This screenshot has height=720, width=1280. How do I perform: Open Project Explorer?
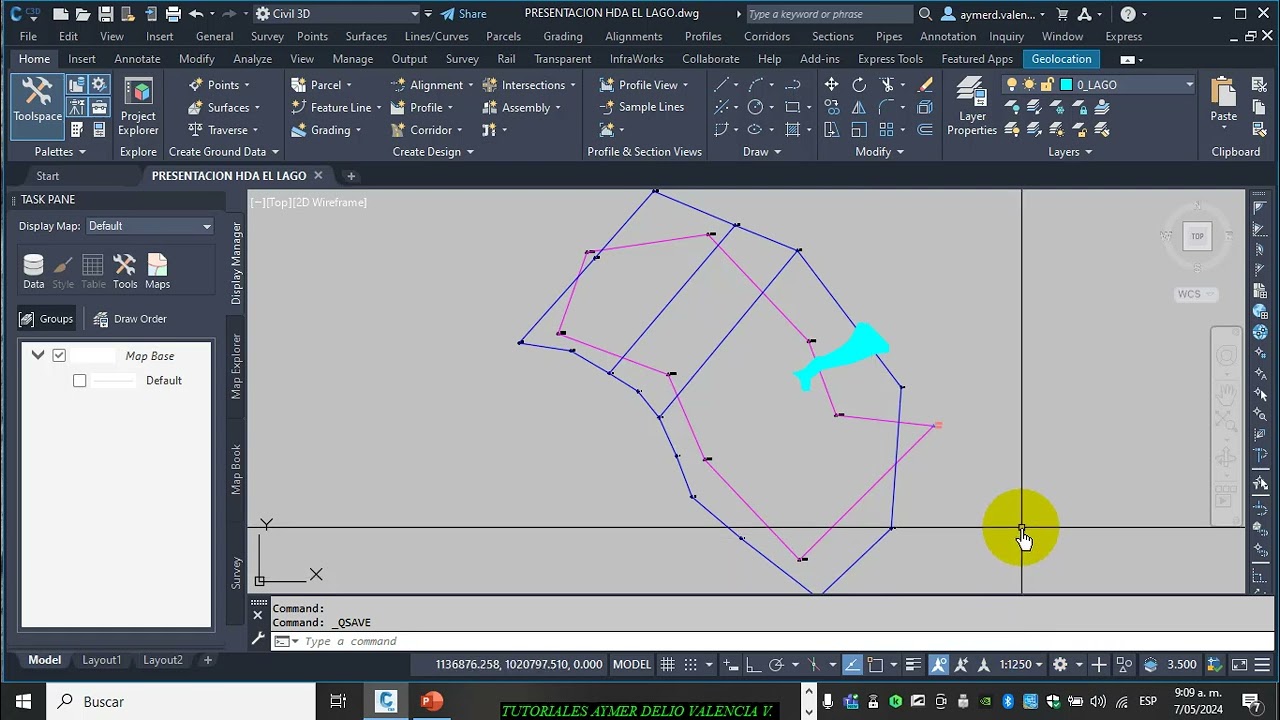click(x=138, y=107)
